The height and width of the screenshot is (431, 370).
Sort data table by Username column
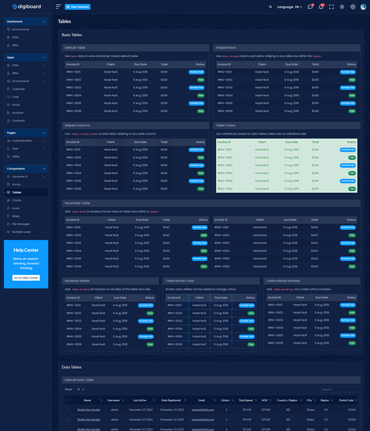pos(115,400)
